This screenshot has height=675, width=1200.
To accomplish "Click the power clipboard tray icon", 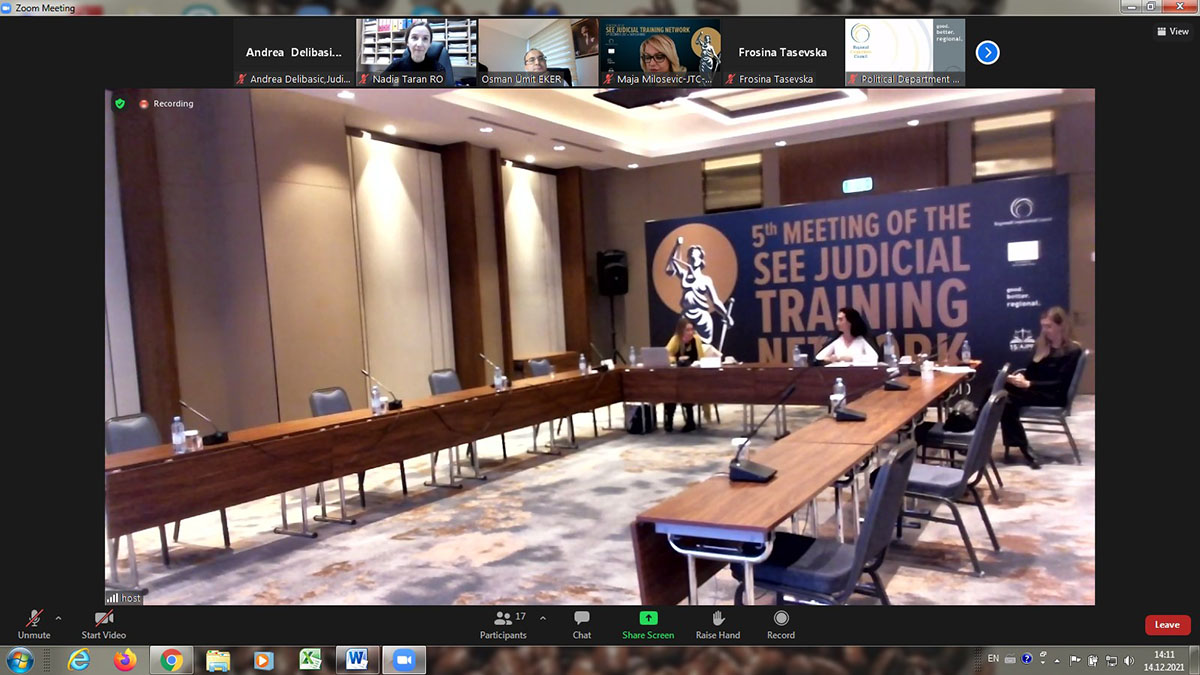I will pos(1093,660).
